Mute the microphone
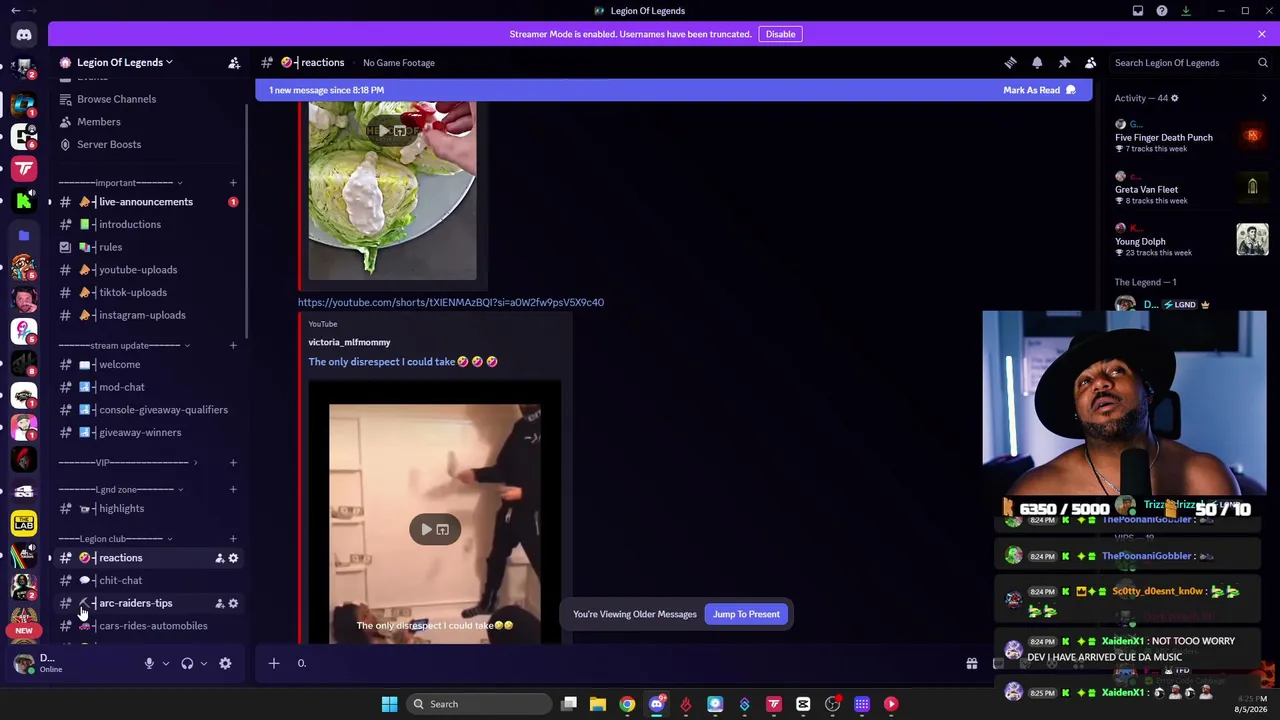Screen dimensions: 1280x720 (149, 663)
